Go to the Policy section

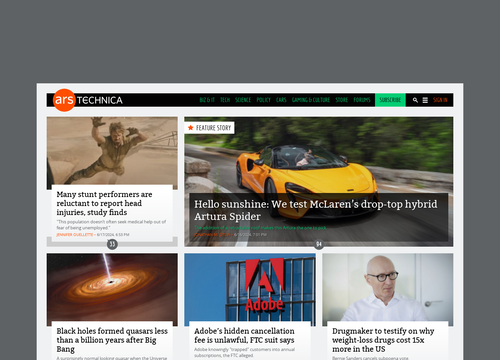(x=264, y=100)
